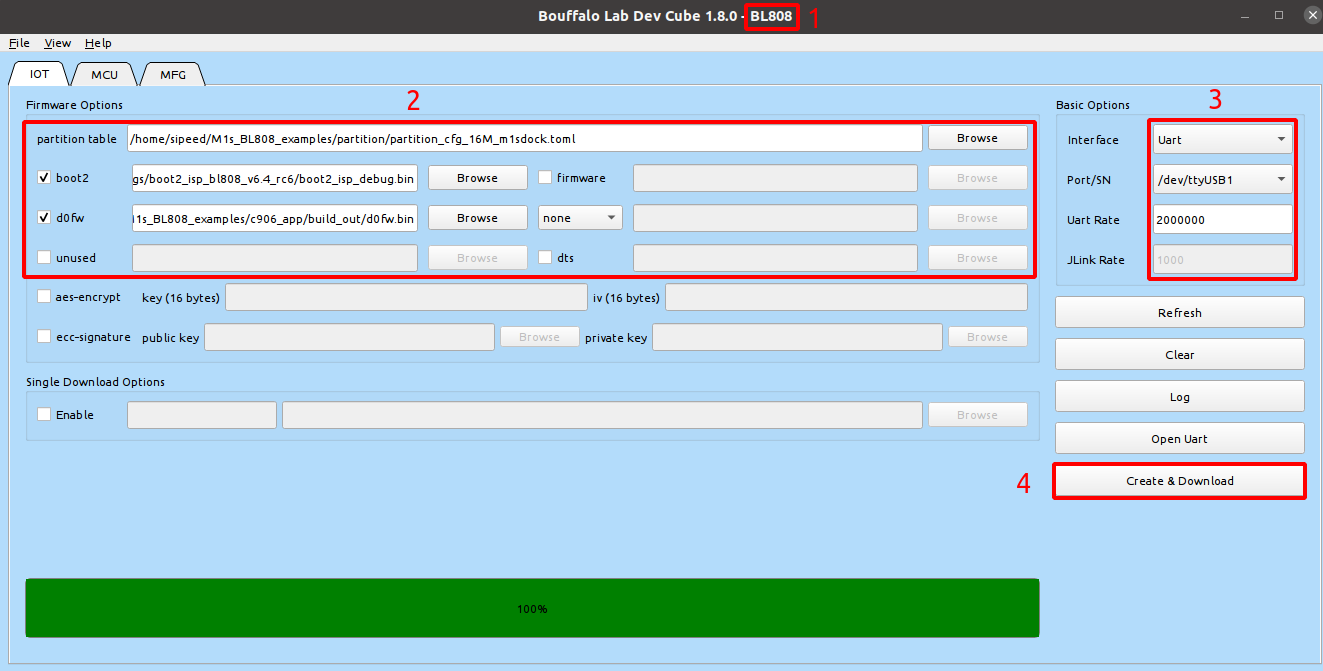
Task: Click the Clear button
Action: 1180,355
